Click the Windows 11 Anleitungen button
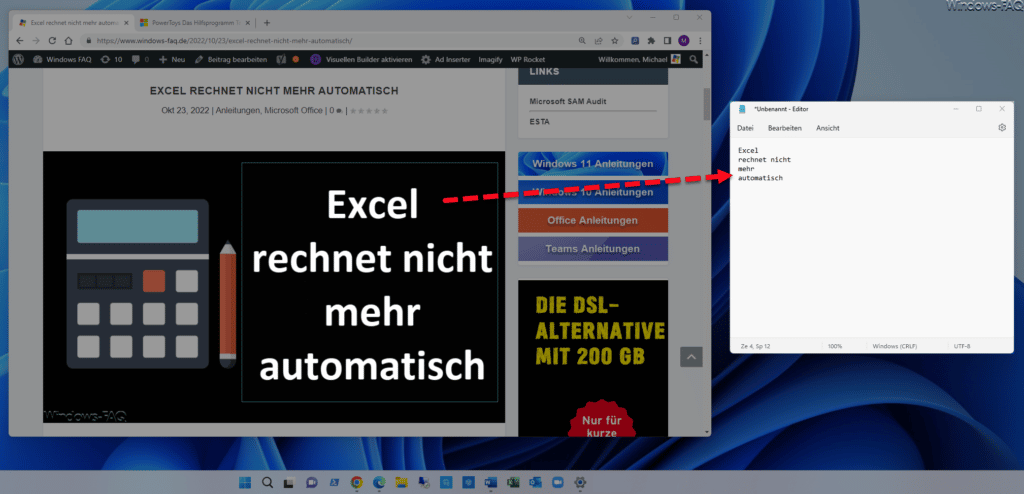This screenshot has height=494, width=1024. coord(593,163)
